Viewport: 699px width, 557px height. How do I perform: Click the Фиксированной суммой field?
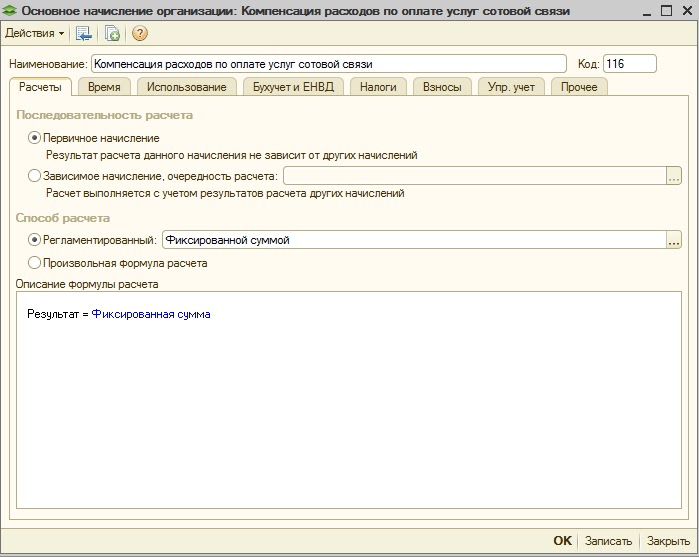click(414, 240)
